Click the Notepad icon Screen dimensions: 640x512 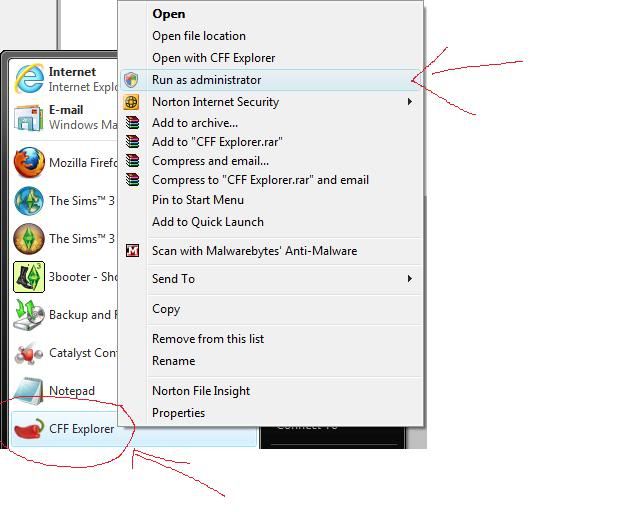29,390
